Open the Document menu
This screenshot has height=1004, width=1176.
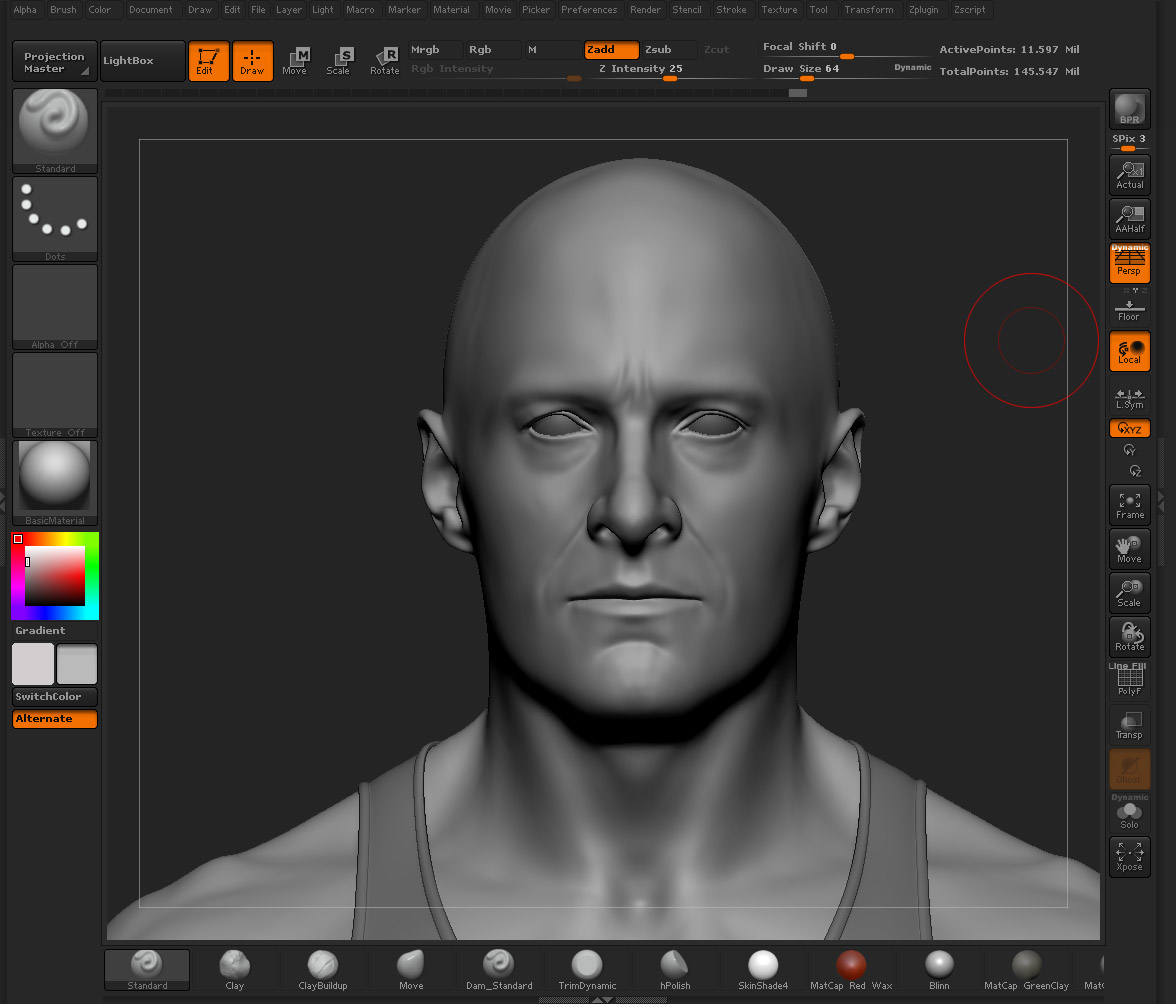click(151, 10)
